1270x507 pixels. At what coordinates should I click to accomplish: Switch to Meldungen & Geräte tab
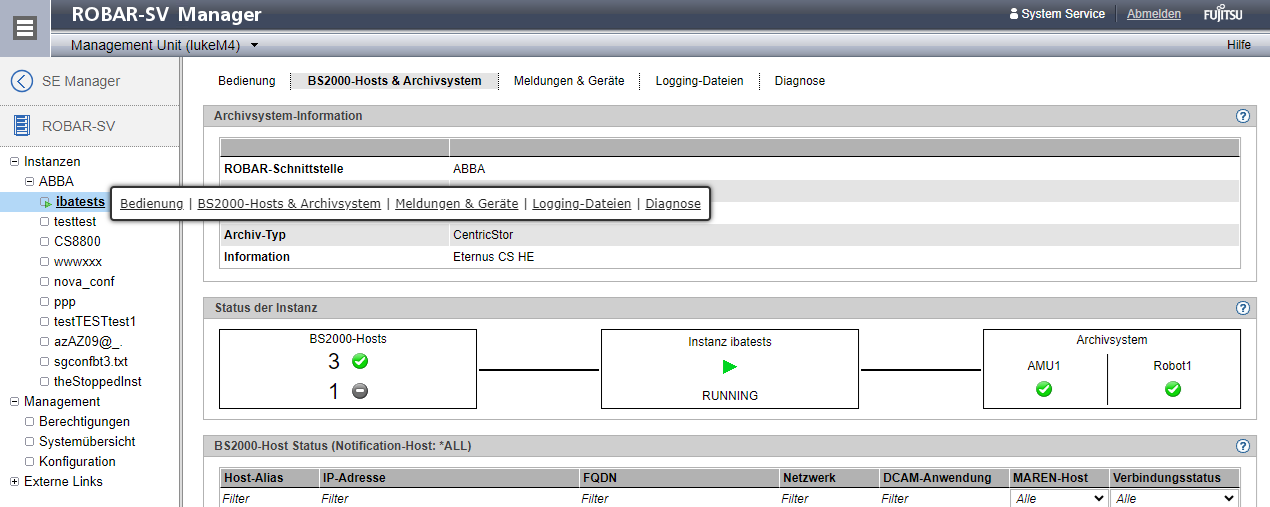pos(569,81)
